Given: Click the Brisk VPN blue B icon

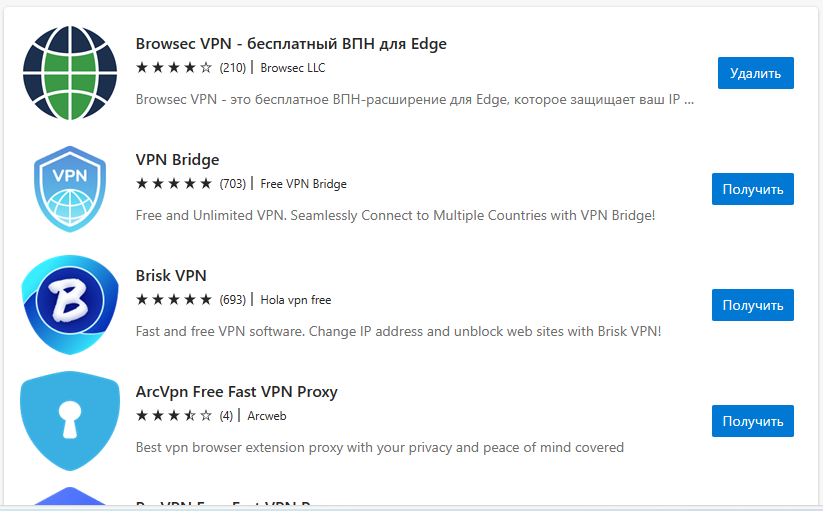Looking at the screenshot, I should tap(70, 305).
